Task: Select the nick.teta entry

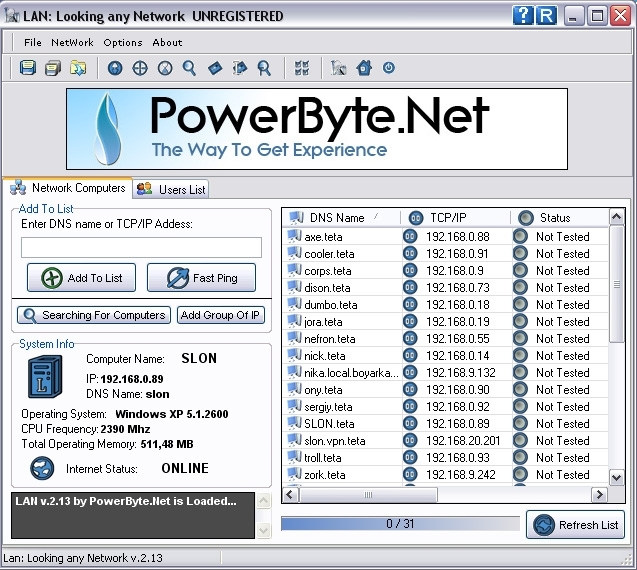Action: (325, 356)
